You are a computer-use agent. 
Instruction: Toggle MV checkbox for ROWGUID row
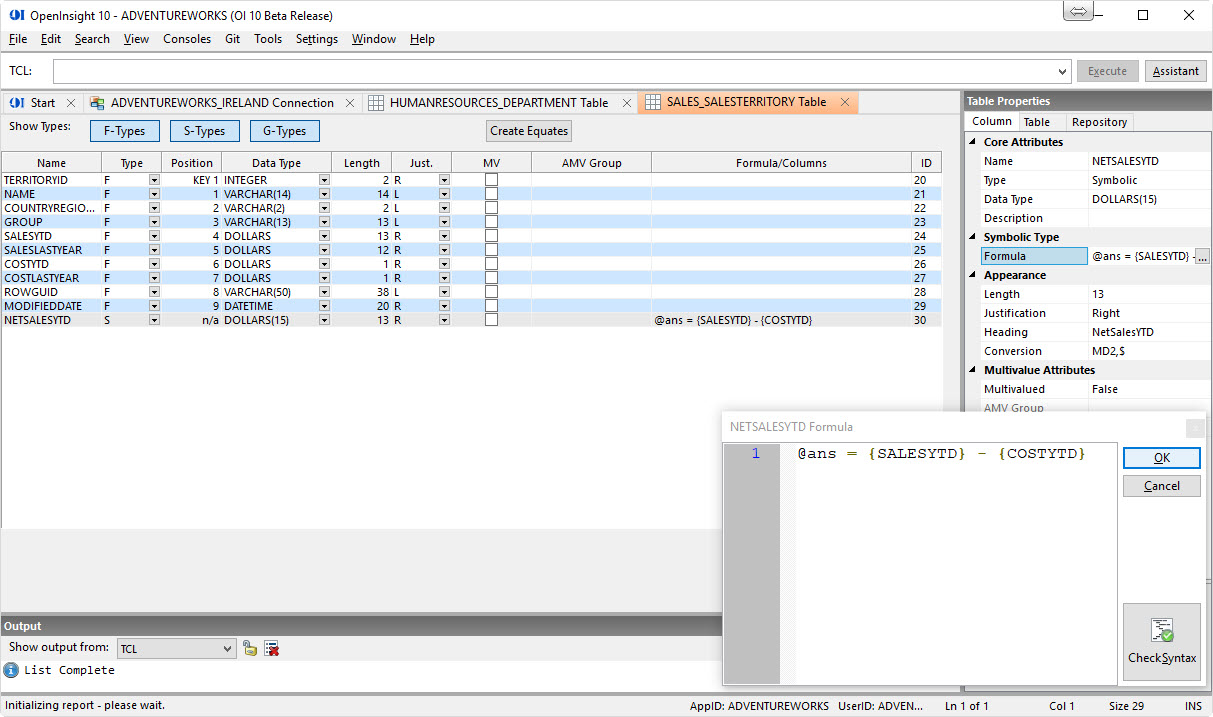[491, 292]
